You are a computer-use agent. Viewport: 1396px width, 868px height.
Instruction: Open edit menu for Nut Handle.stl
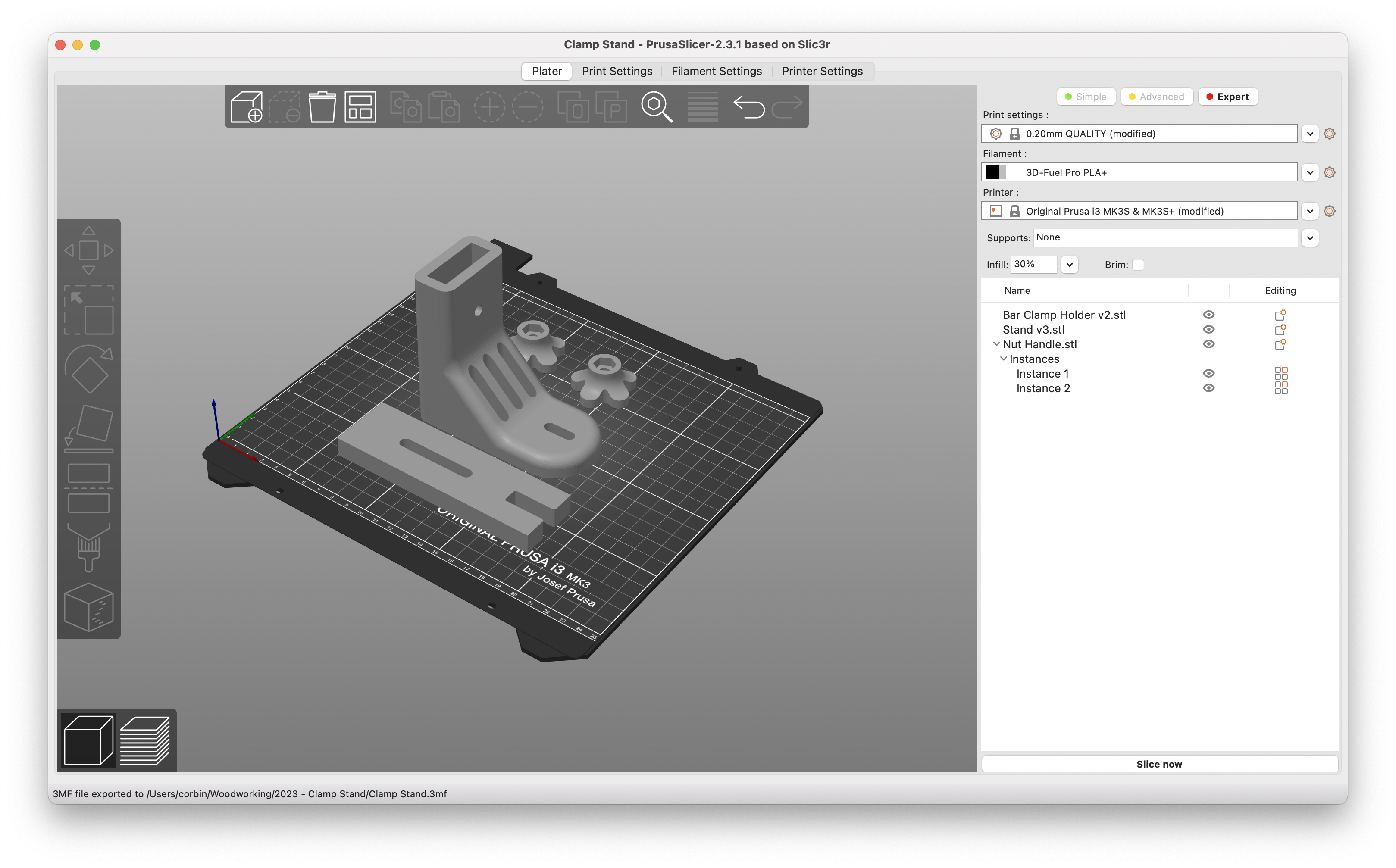click(1280, 344)
